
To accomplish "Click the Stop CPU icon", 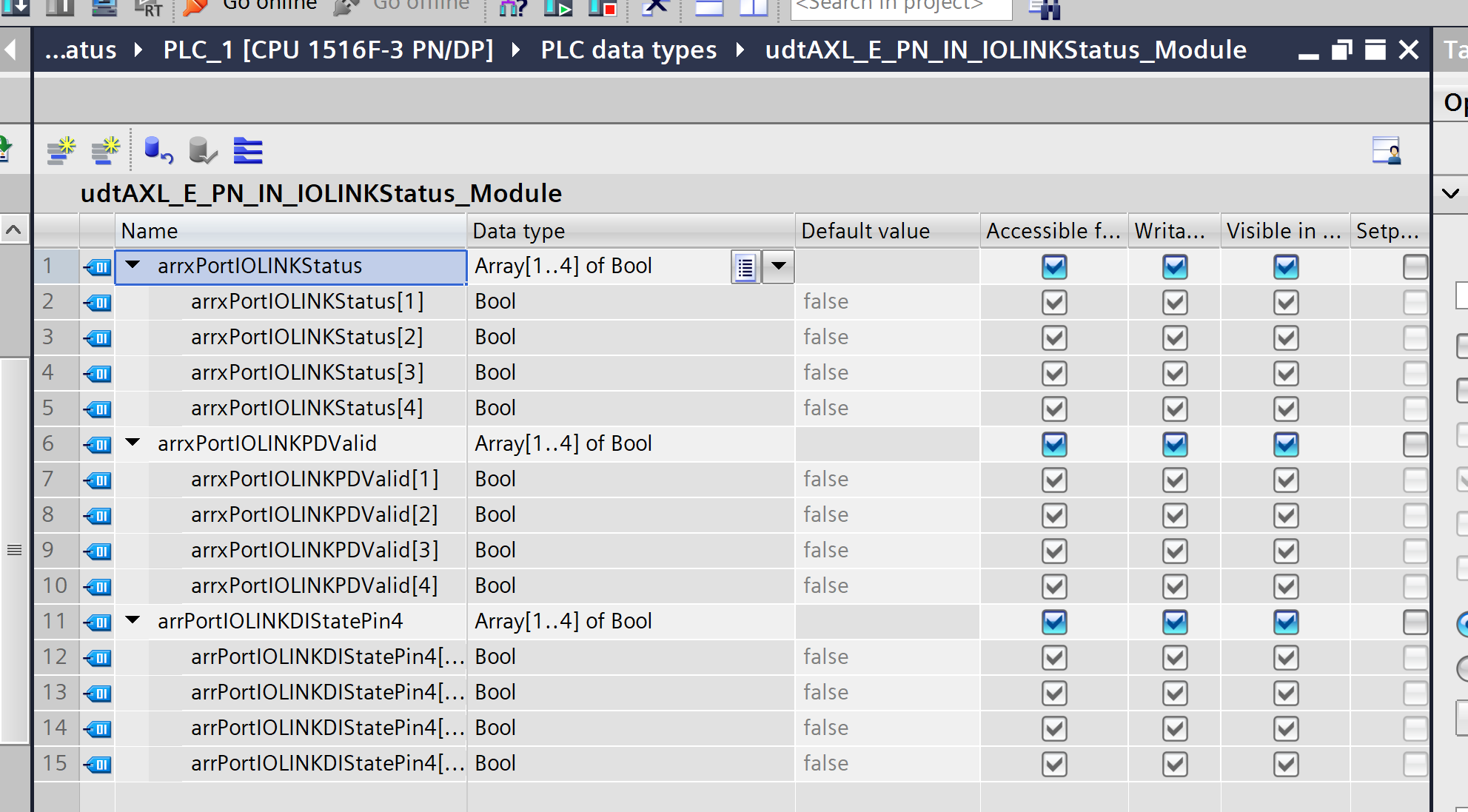I will (x=602, y=7).
